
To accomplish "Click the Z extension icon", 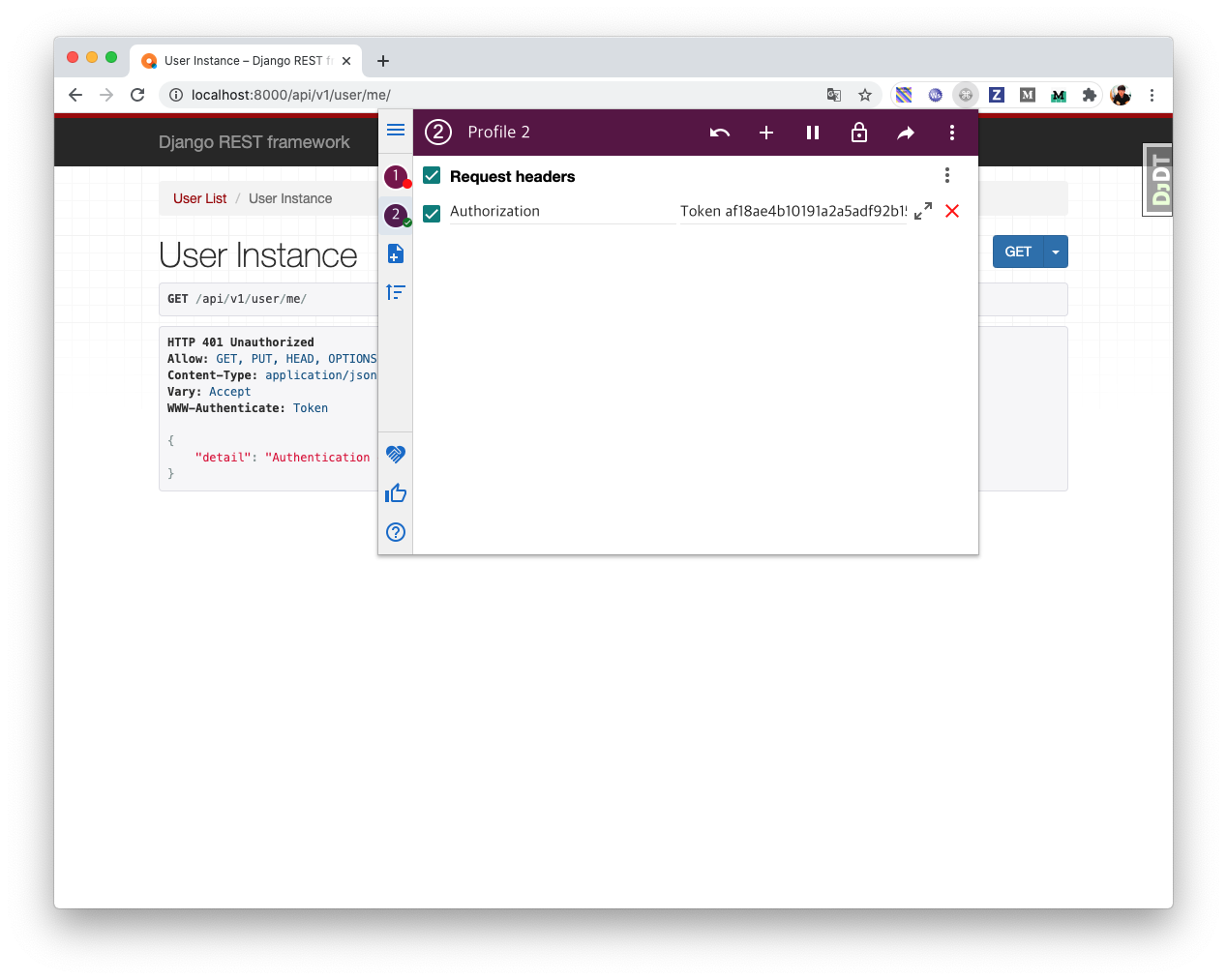I will 997,95.
